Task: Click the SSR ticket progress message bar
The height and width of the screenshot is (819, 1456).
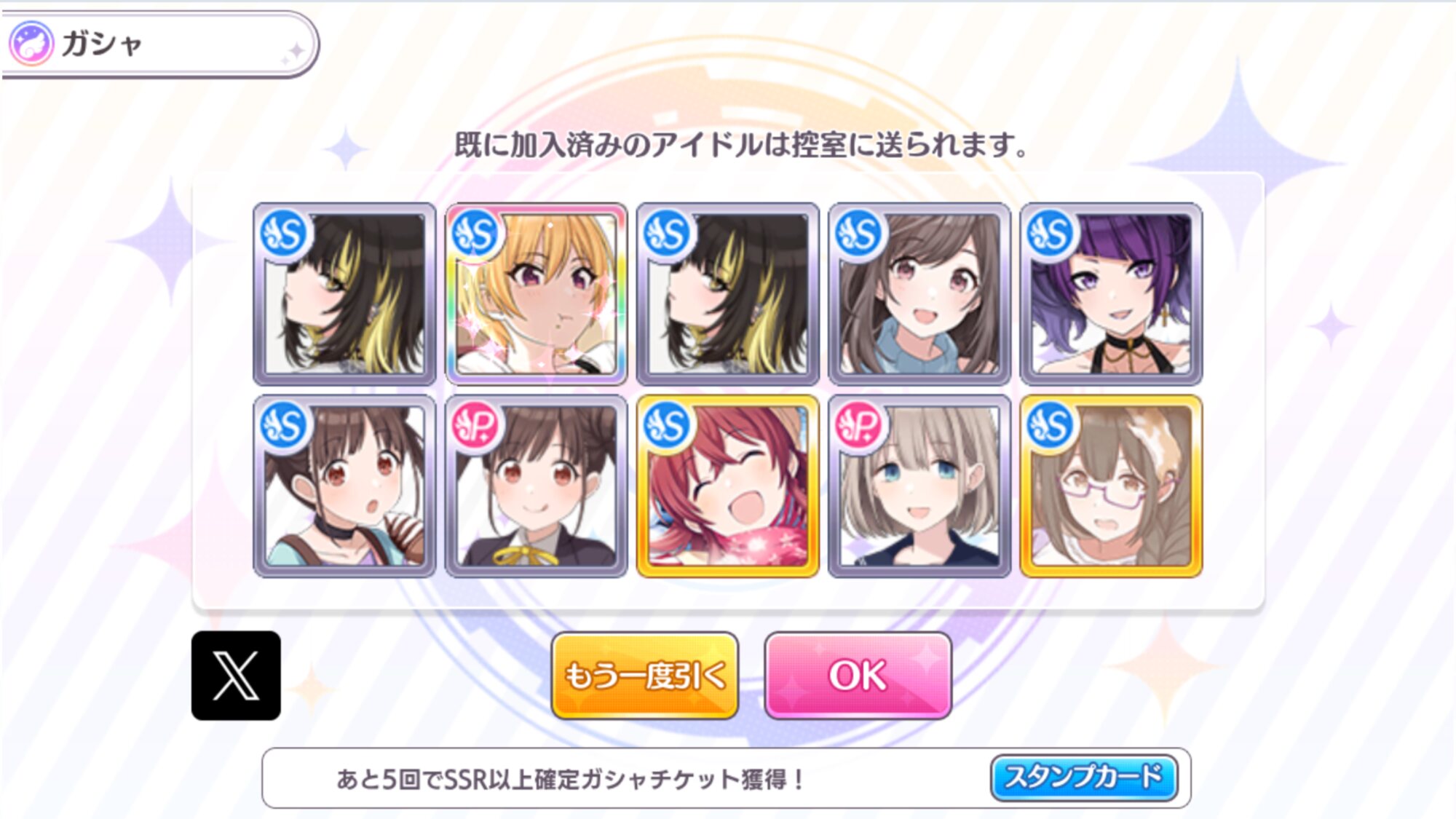Action: [x=727, y=778]
